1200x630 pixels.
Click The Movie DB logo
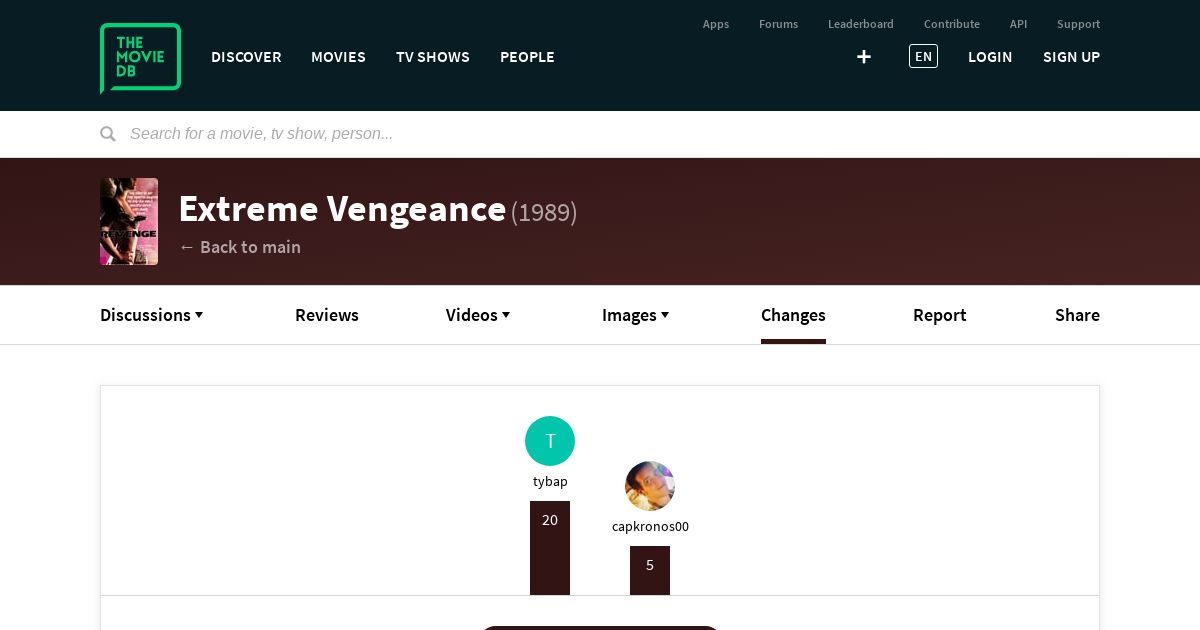(x=140, y=58)
